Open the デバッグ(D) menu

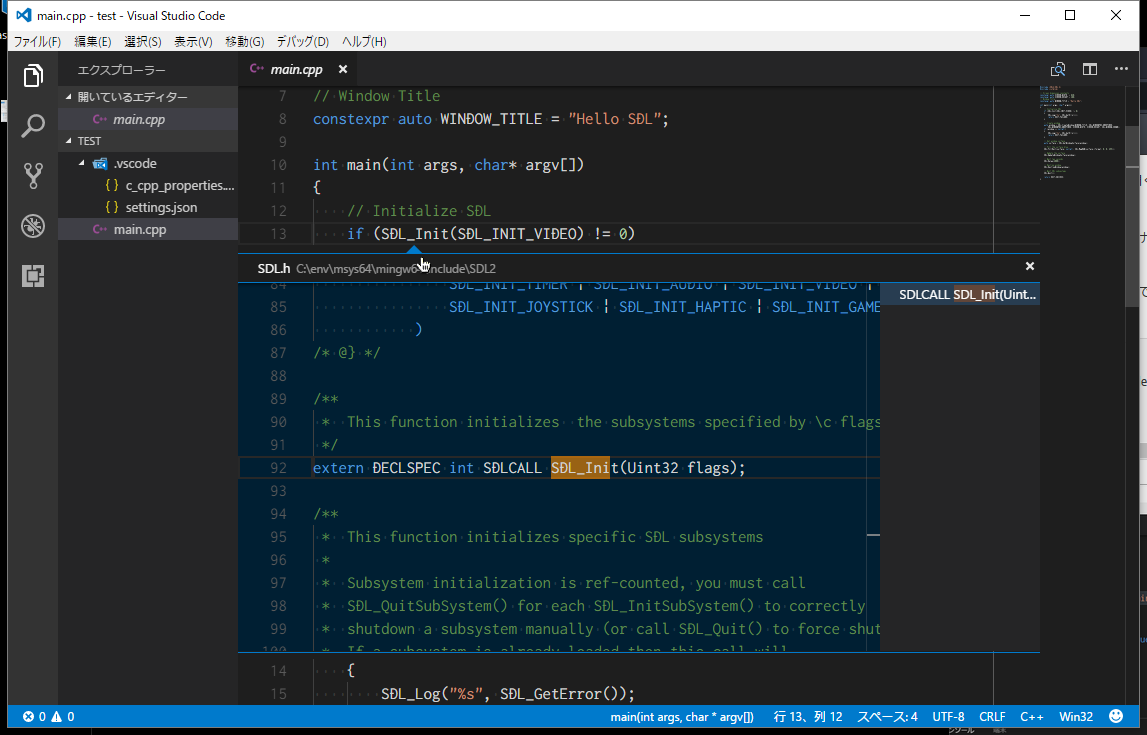tap(303, 42)
